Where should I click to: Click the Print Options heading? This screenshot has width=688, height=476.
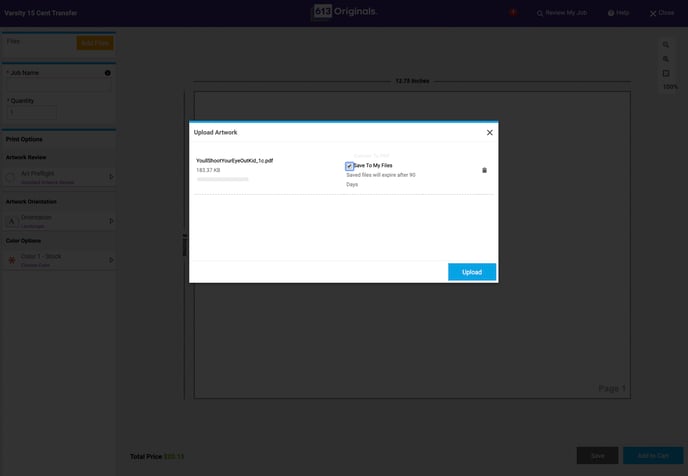click(24, 140)
